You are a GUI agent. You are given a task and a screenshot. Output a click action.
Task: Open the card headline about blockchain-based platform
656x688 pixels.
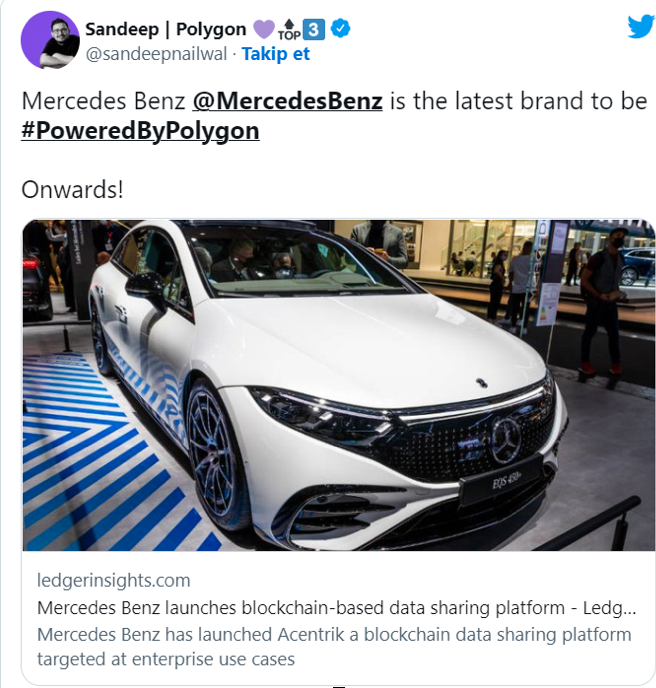click(337, 608)
